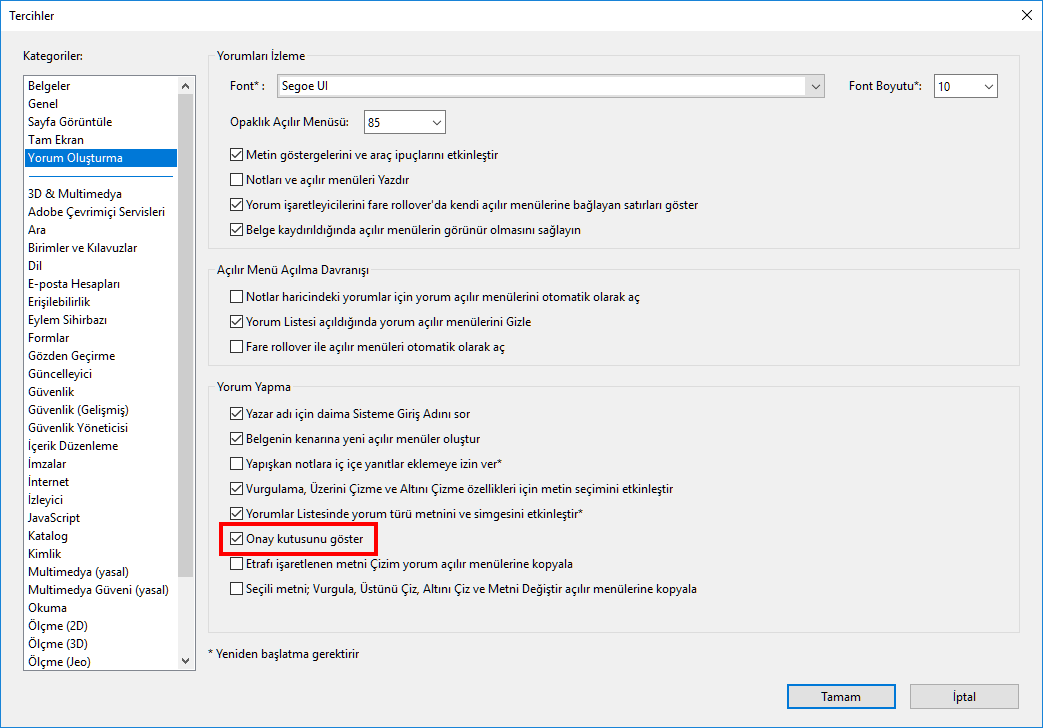
Task: Select Sayfa Görüntüle category
Action: pyautogui.click(x=101, y=122)
